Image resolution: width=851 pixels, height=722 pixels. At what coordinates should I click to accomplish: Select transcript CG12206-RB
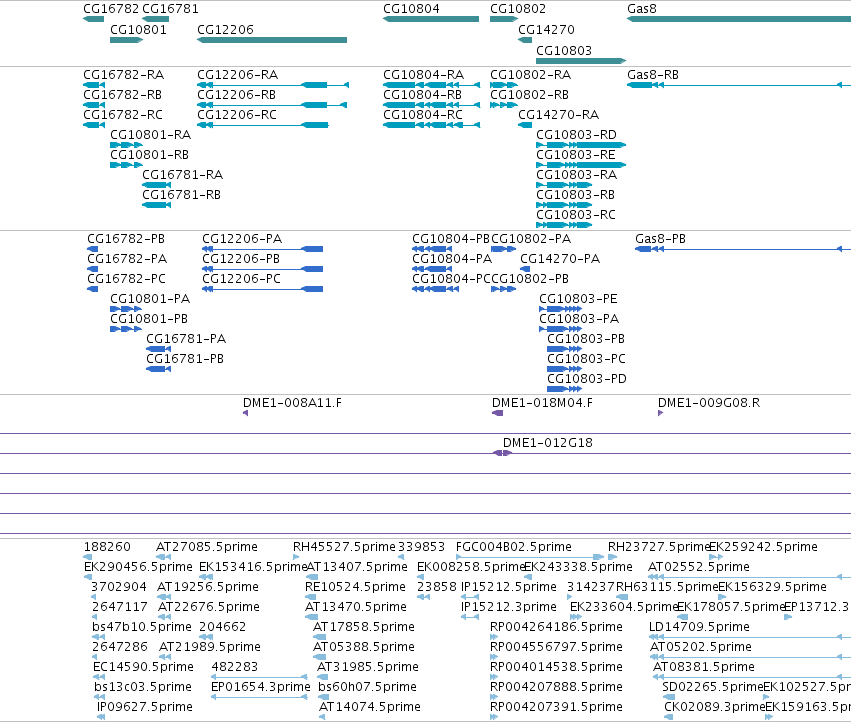pyautogui.click(x=272, y=105)
